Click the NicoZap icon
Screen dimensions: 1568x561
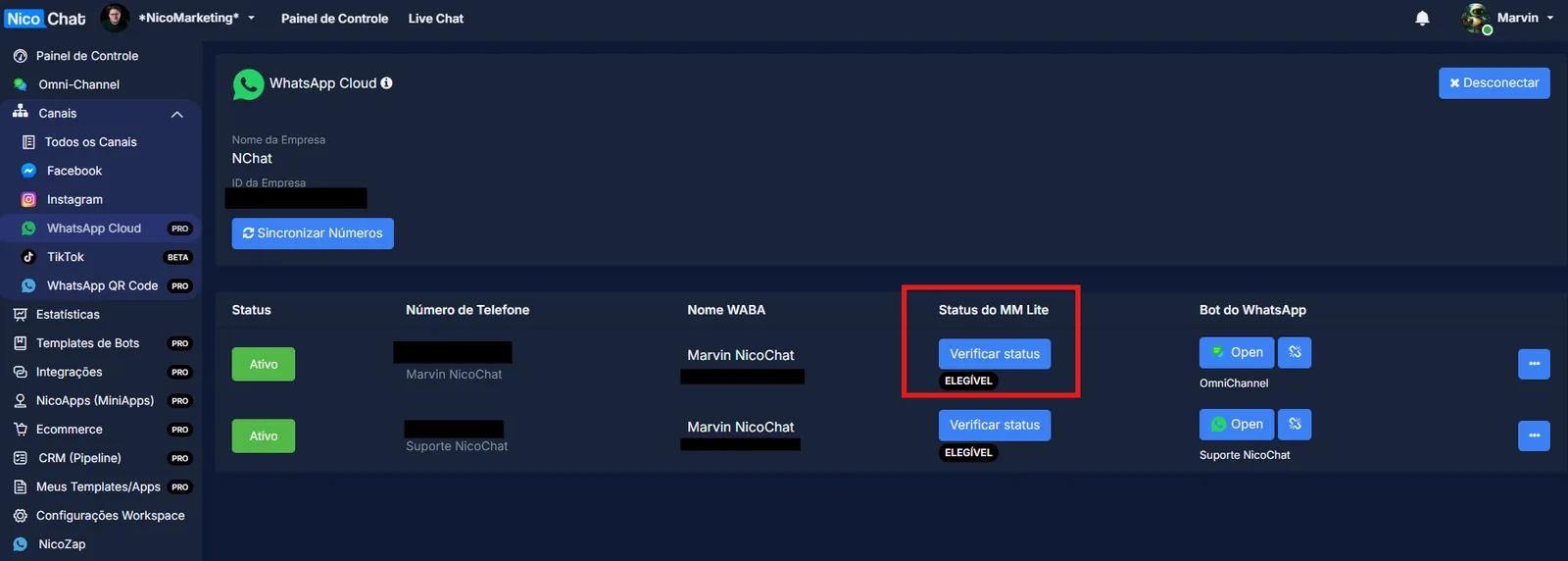20,544
